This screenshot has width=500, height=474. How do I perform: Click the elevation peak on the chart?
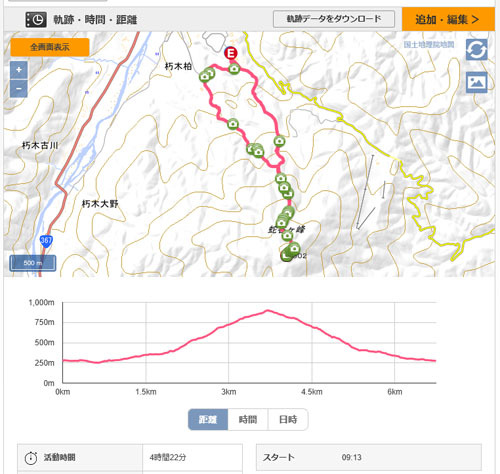point(268,311)
